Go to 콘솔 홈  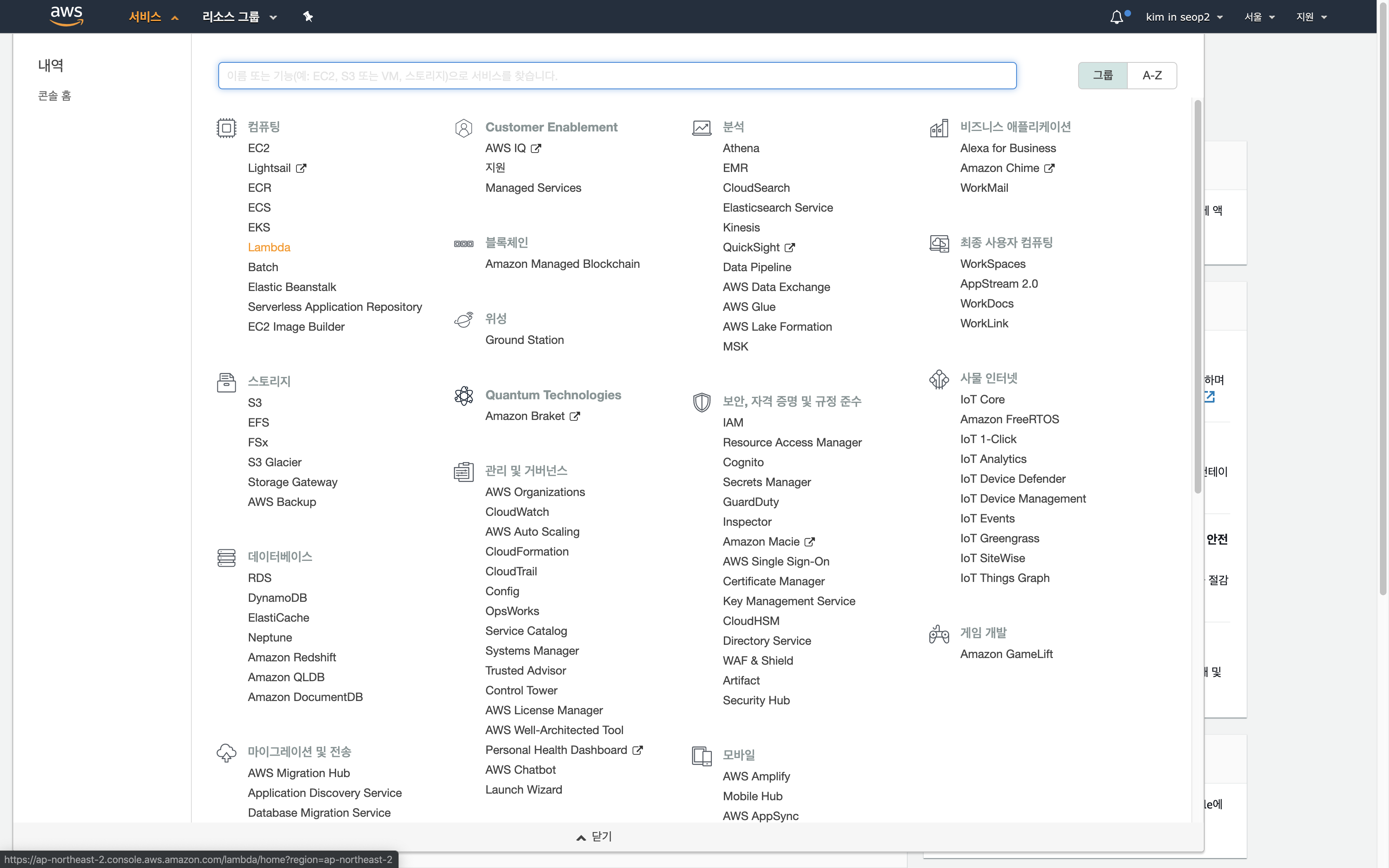[55, 96]
